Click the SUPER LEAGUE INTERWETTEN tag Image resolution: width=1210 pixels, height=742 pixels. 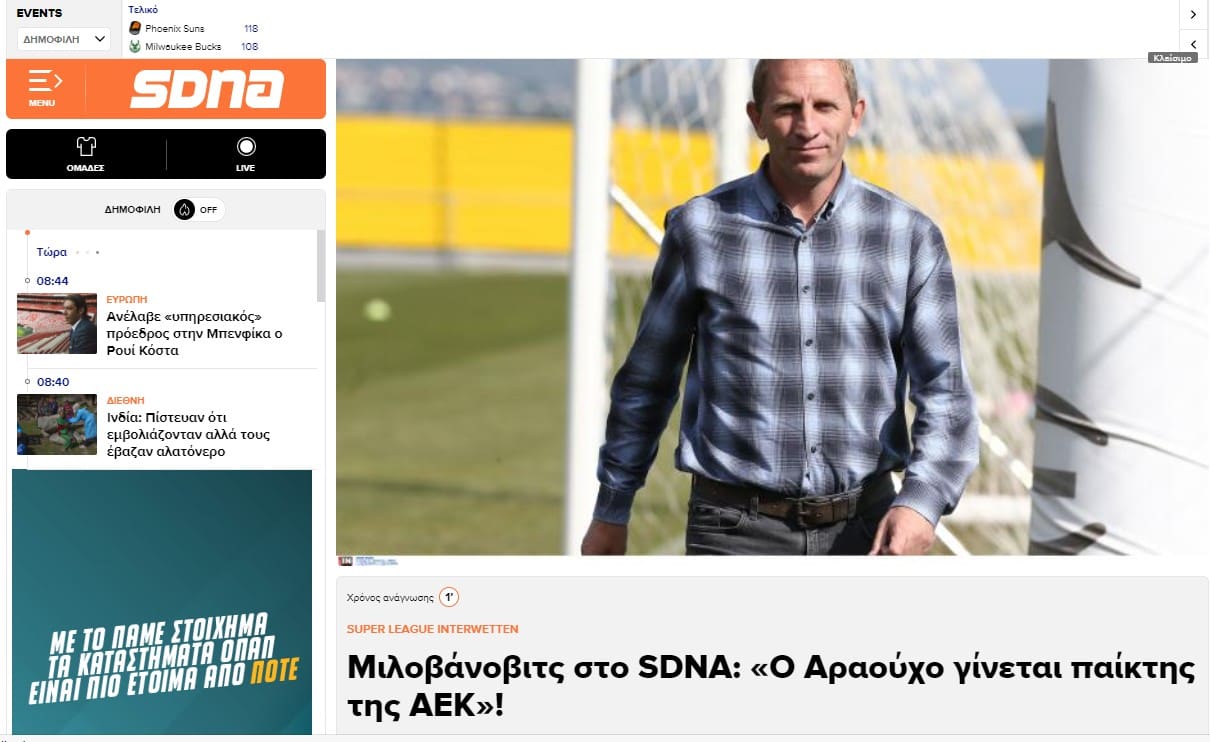coord(432,629)
